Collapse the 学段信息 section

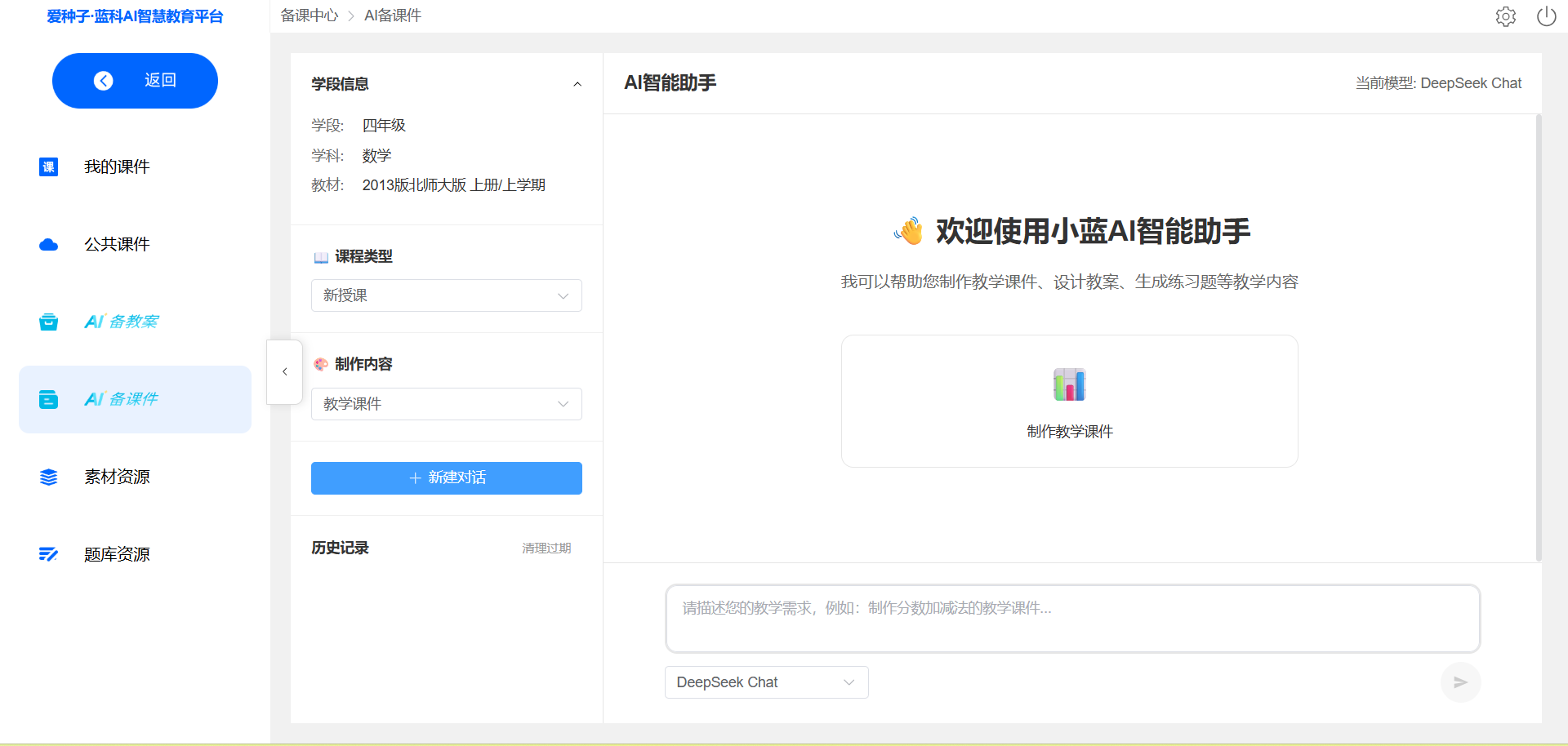(577, 83)
